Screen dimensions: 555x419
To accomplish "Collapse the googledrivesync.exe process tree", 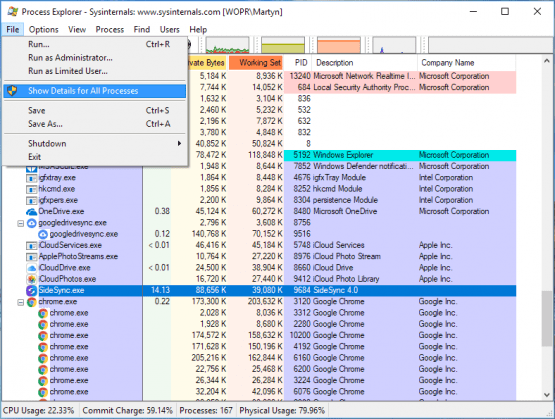I will coord(21,223).
